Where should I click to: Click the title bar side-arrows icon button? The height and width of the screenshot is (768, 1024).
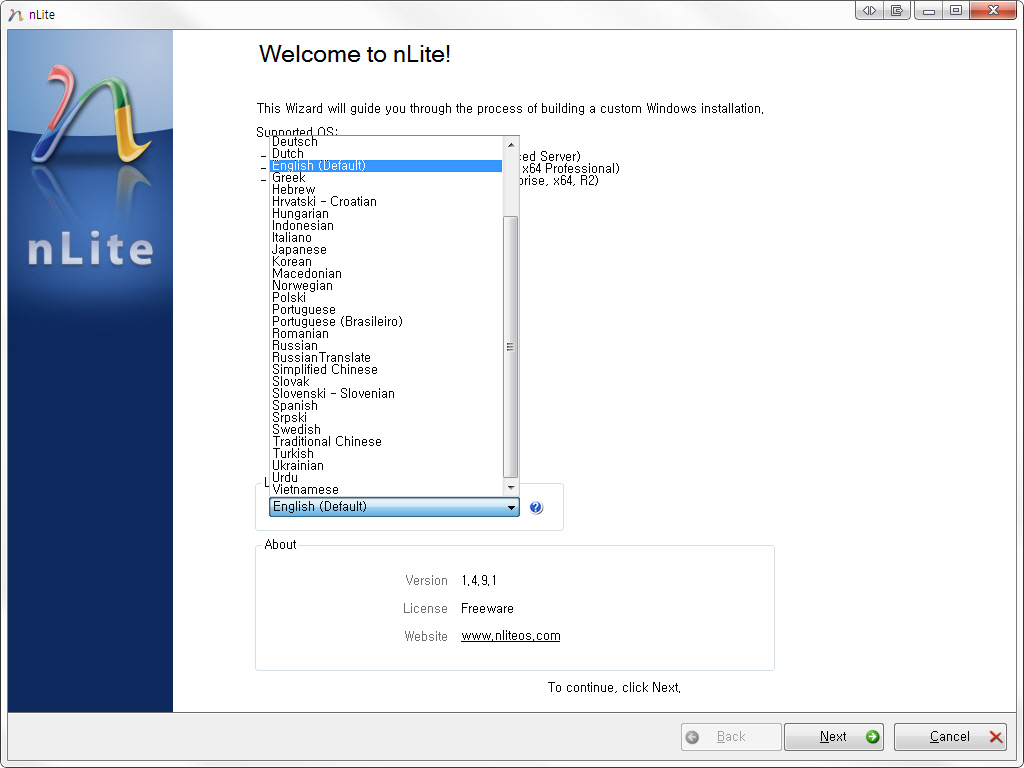click(x=869, y=10)
